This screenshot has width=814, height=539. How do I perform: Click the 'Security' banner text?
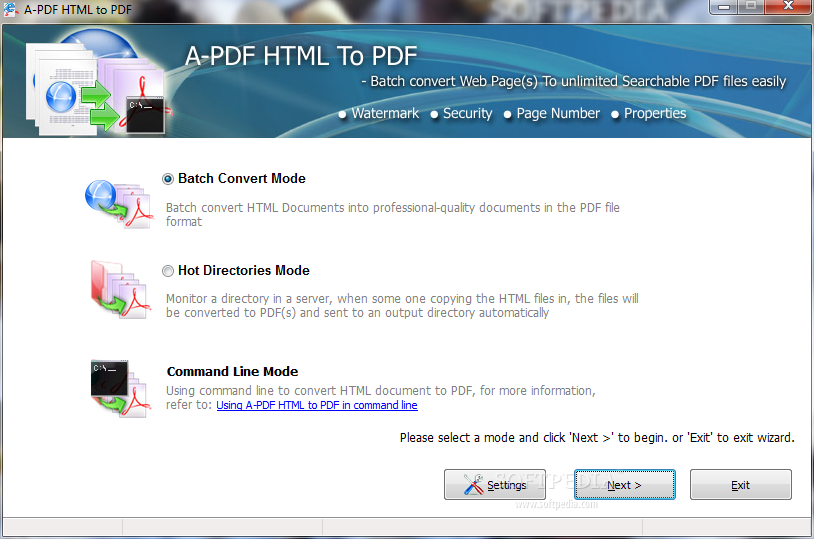pos(467,113)
